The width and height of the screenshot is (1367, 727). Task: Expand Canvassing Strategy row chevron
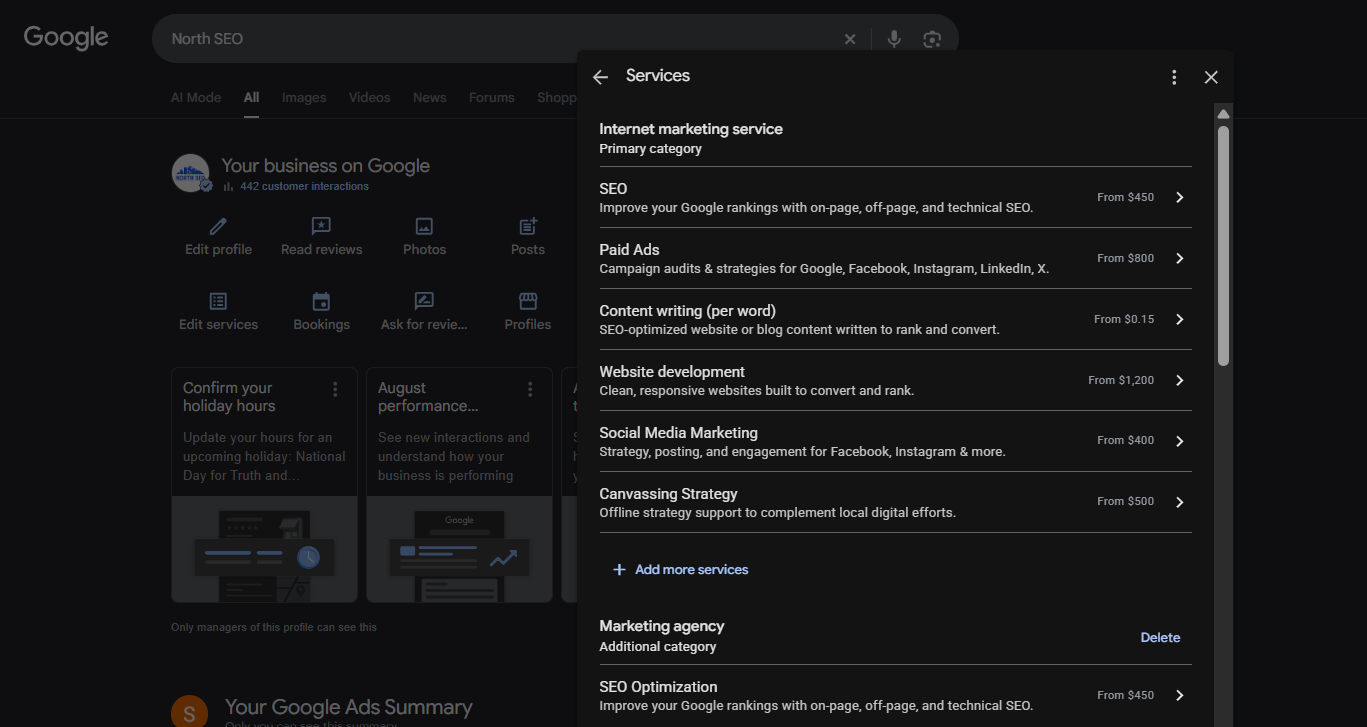coord(1180,502)
